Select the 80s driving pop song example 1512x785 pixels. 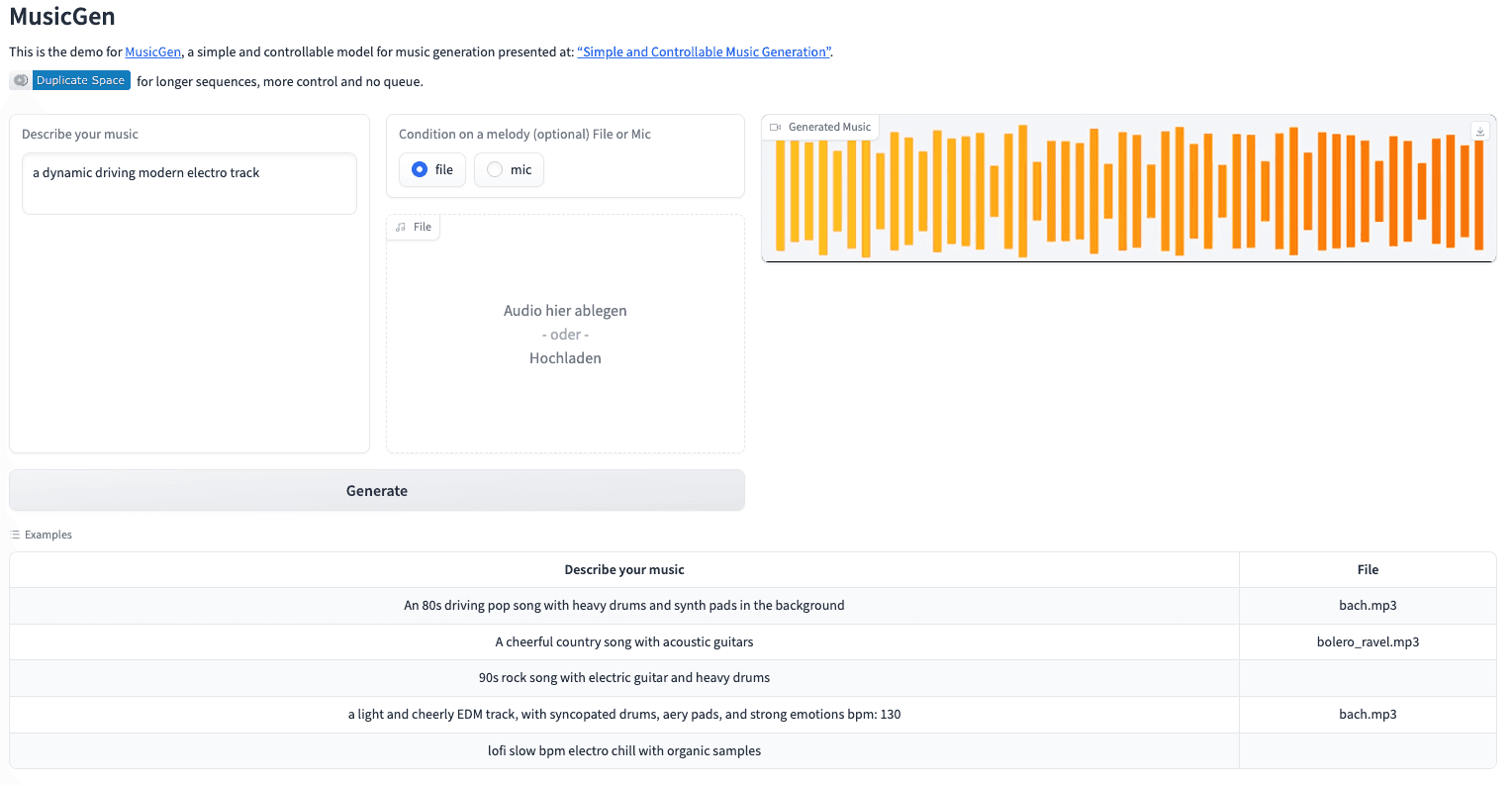pos(623,606)
